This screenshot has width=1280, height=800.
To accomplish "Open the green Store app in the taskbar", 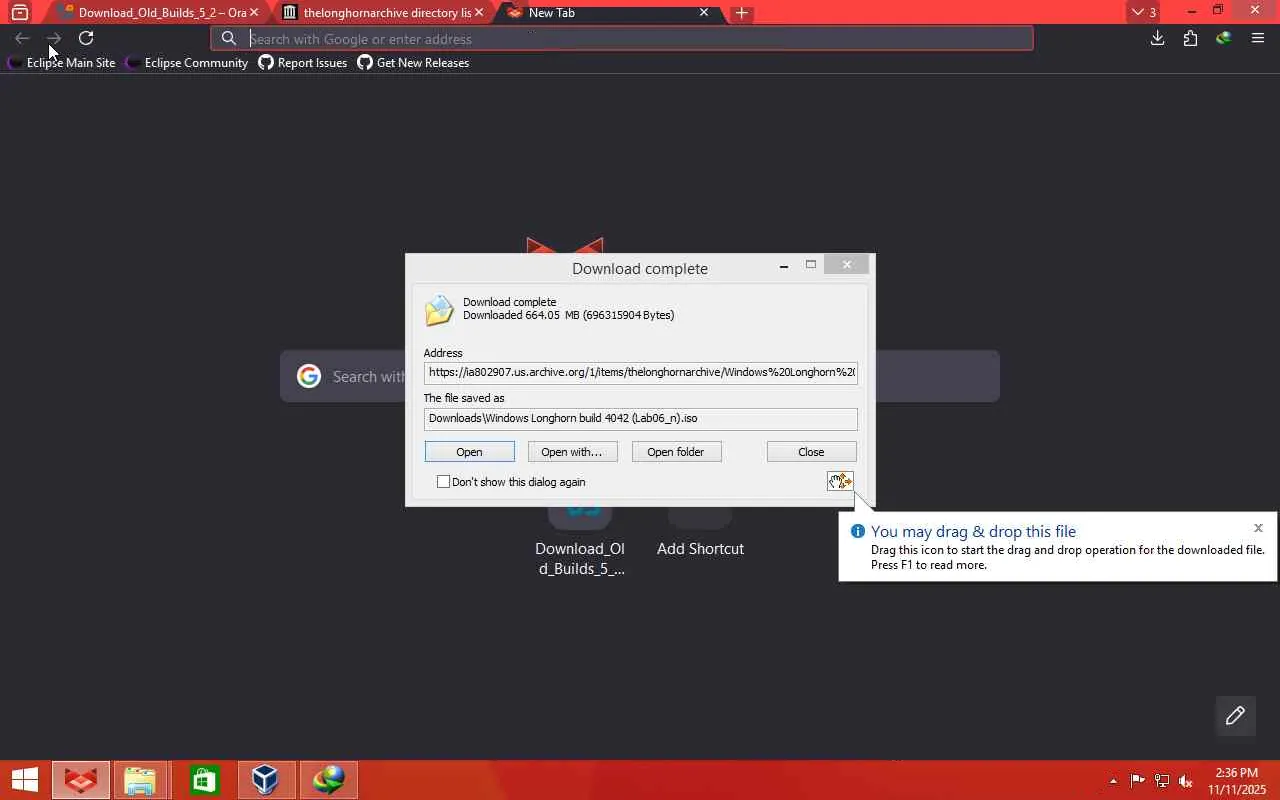I will [204, 780].
